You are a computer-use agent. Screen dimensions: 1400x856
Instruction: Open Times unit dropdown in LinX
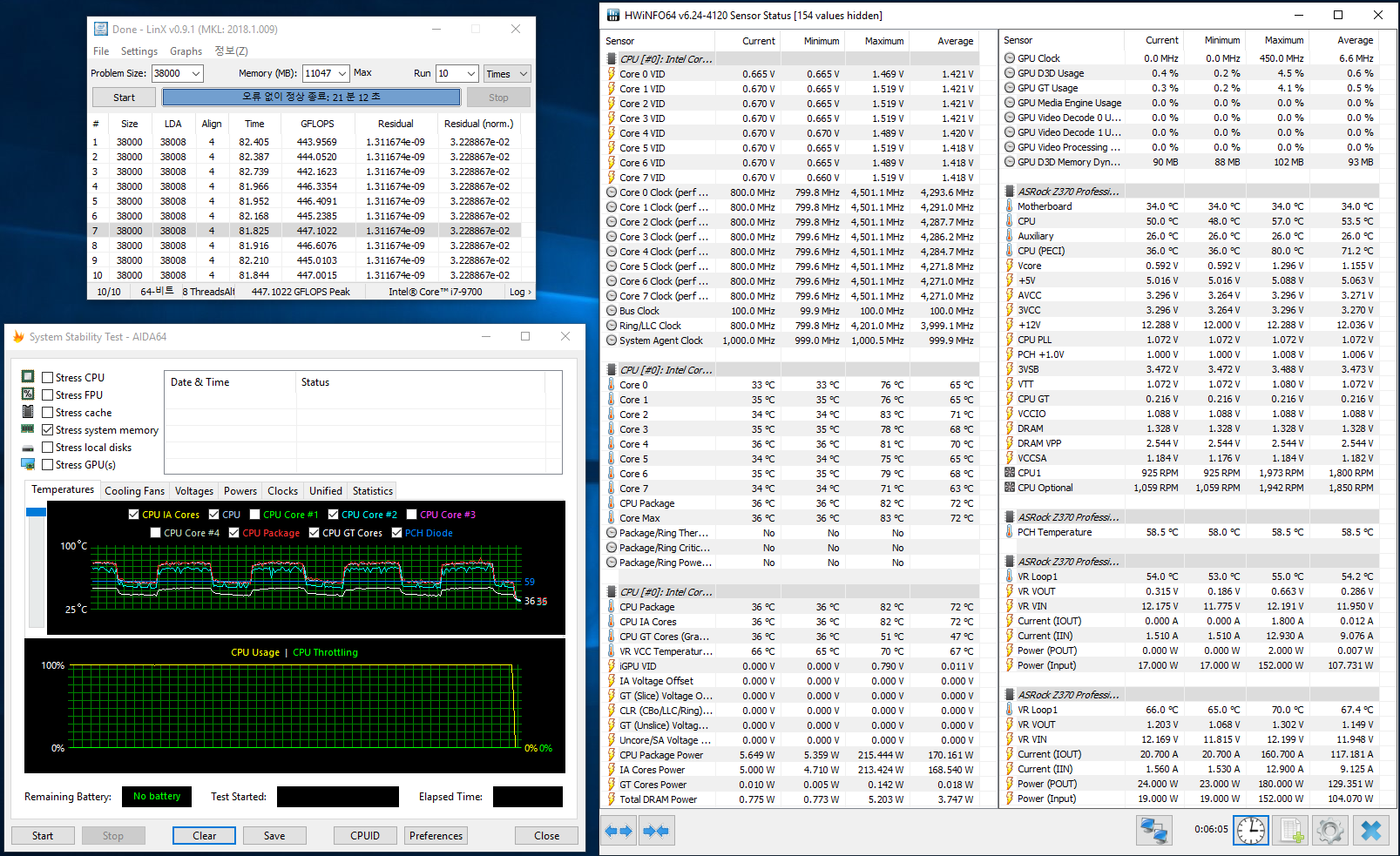[x=507, y=74]
